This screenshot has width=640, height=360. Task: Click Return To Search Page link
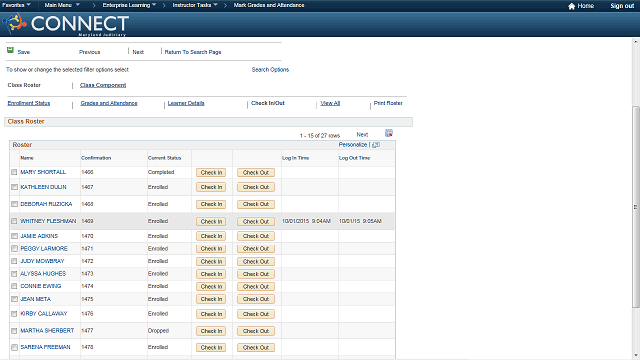[x=193, y=52]
